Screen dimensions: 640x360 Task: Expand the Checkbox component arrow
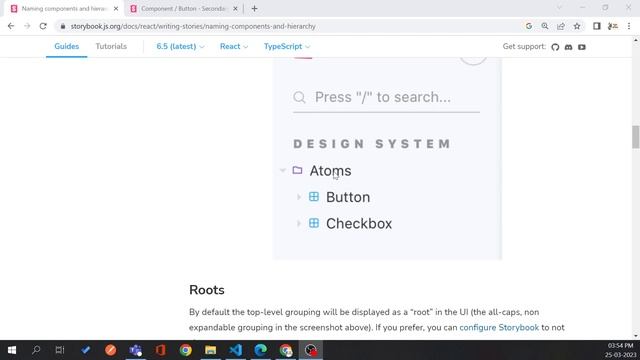click(x=299, y=224)
